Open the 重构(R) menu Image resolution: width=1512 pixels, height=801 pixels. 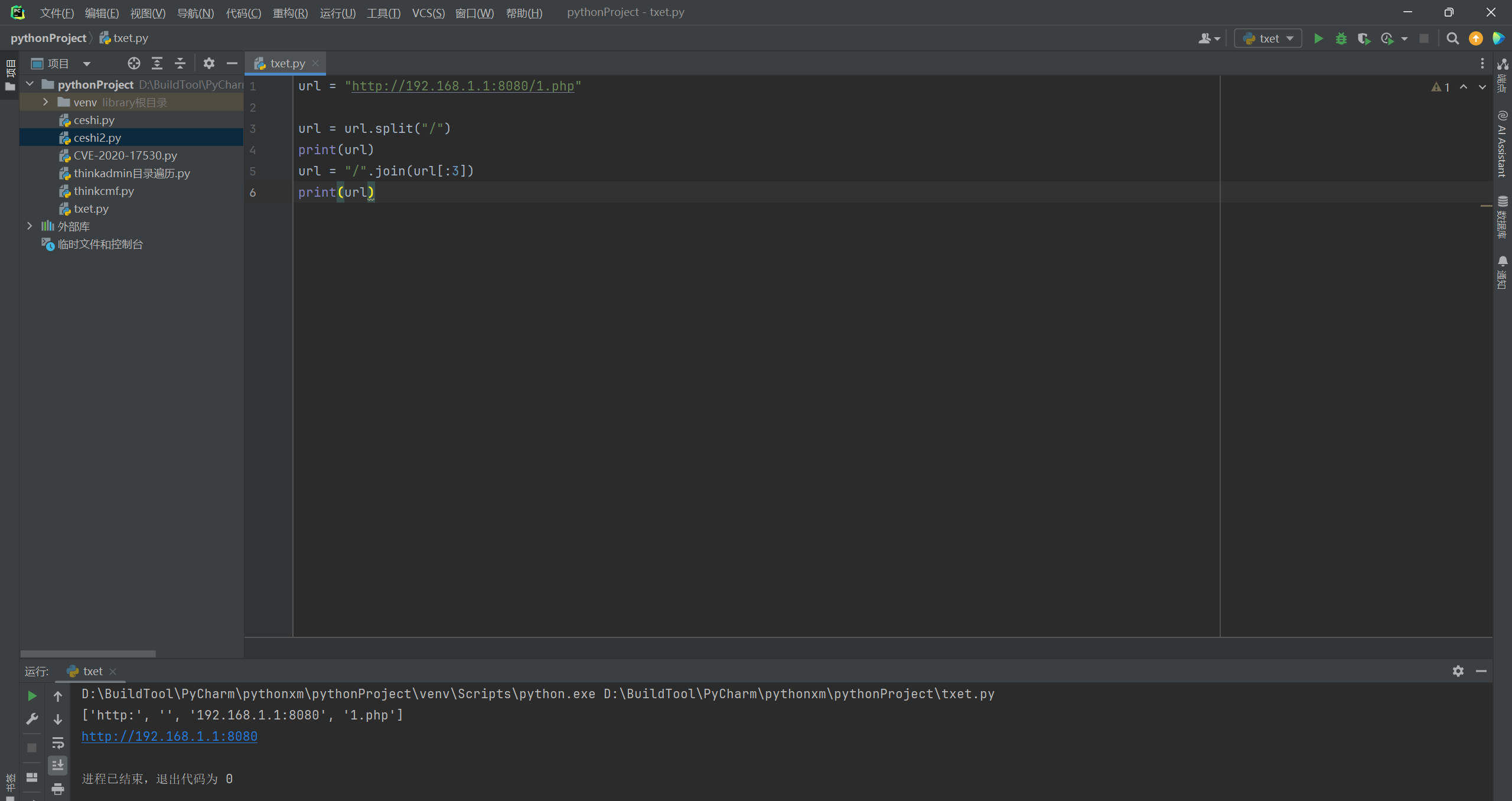(x=290, y=13)
